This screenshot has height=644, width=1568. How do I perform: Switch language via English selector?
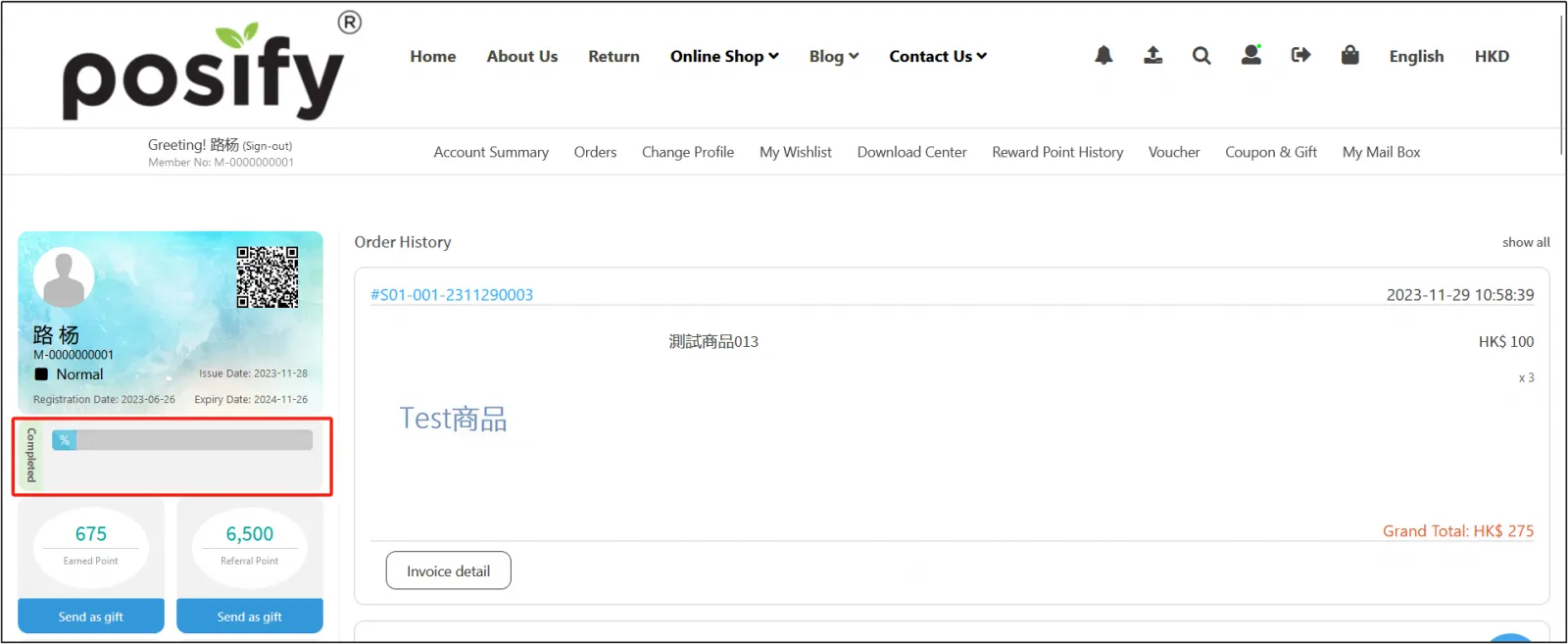click(x=1416, y=57)
